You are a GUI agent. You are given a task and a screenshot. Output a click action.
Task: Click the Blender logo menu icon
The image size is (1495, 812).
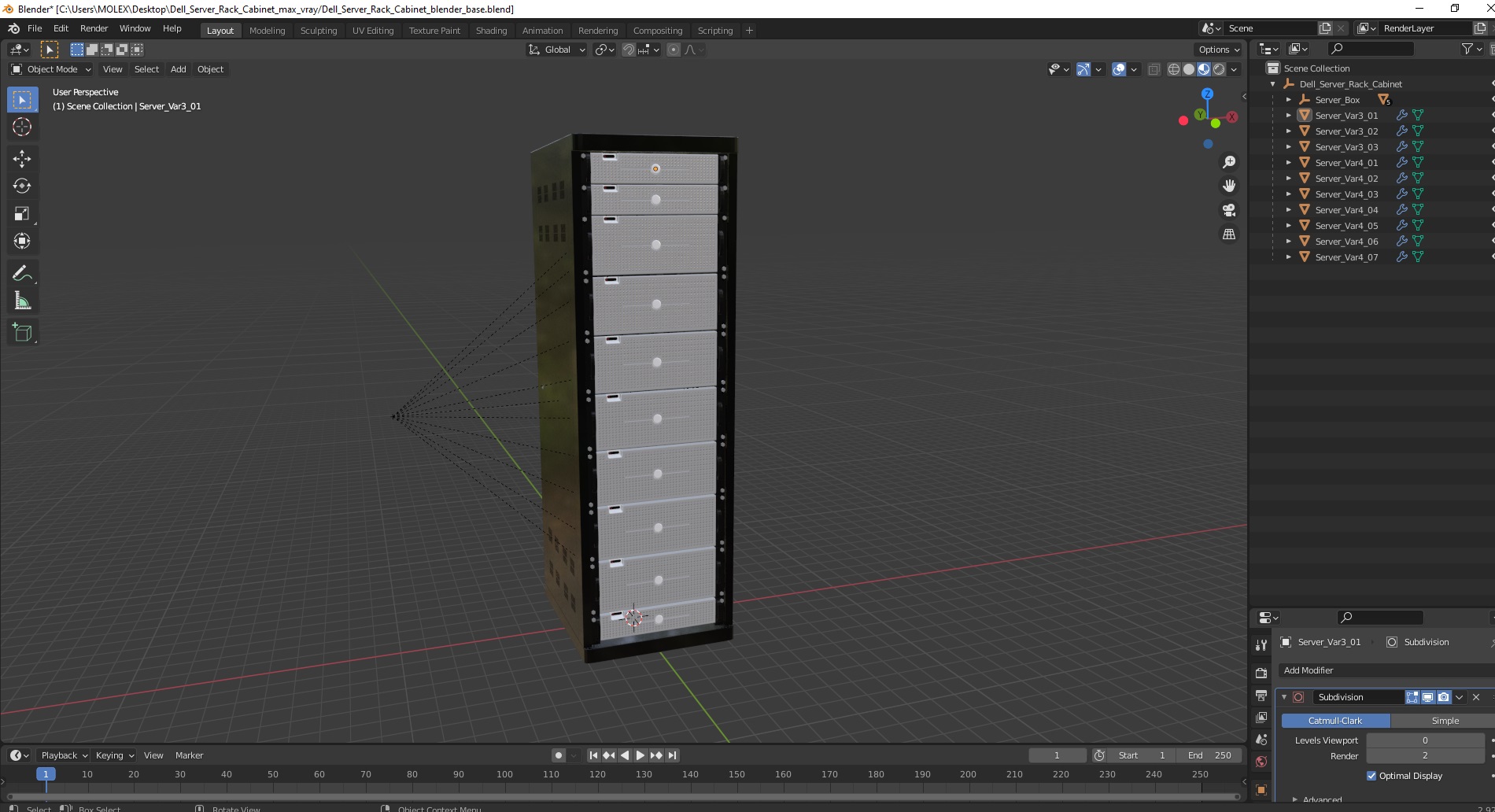pos(13,28)
